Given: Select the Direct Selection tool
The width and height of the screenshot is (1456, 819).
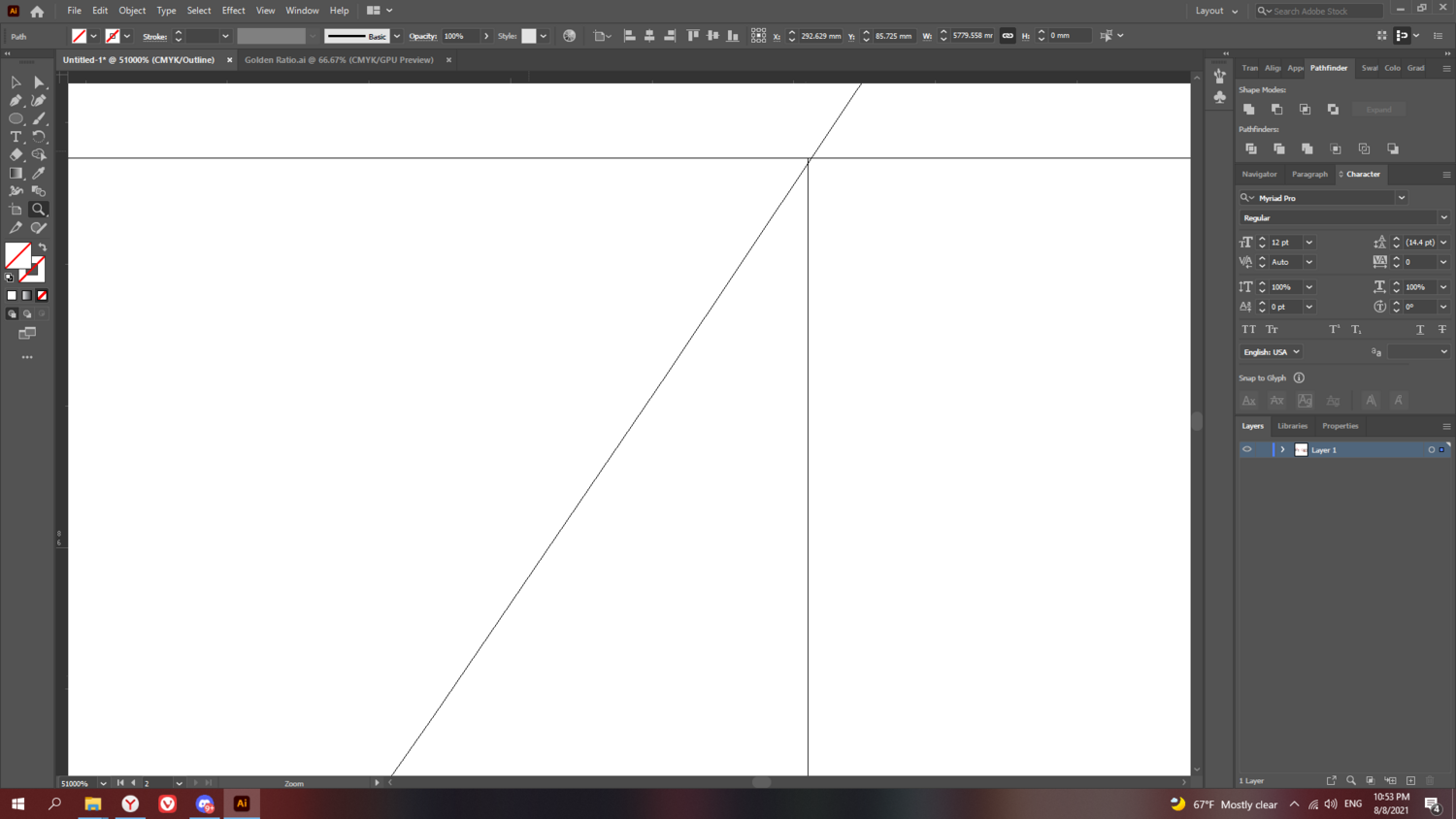Looking at the screenshot, I should pyautogui.click(x=39, y=82).
